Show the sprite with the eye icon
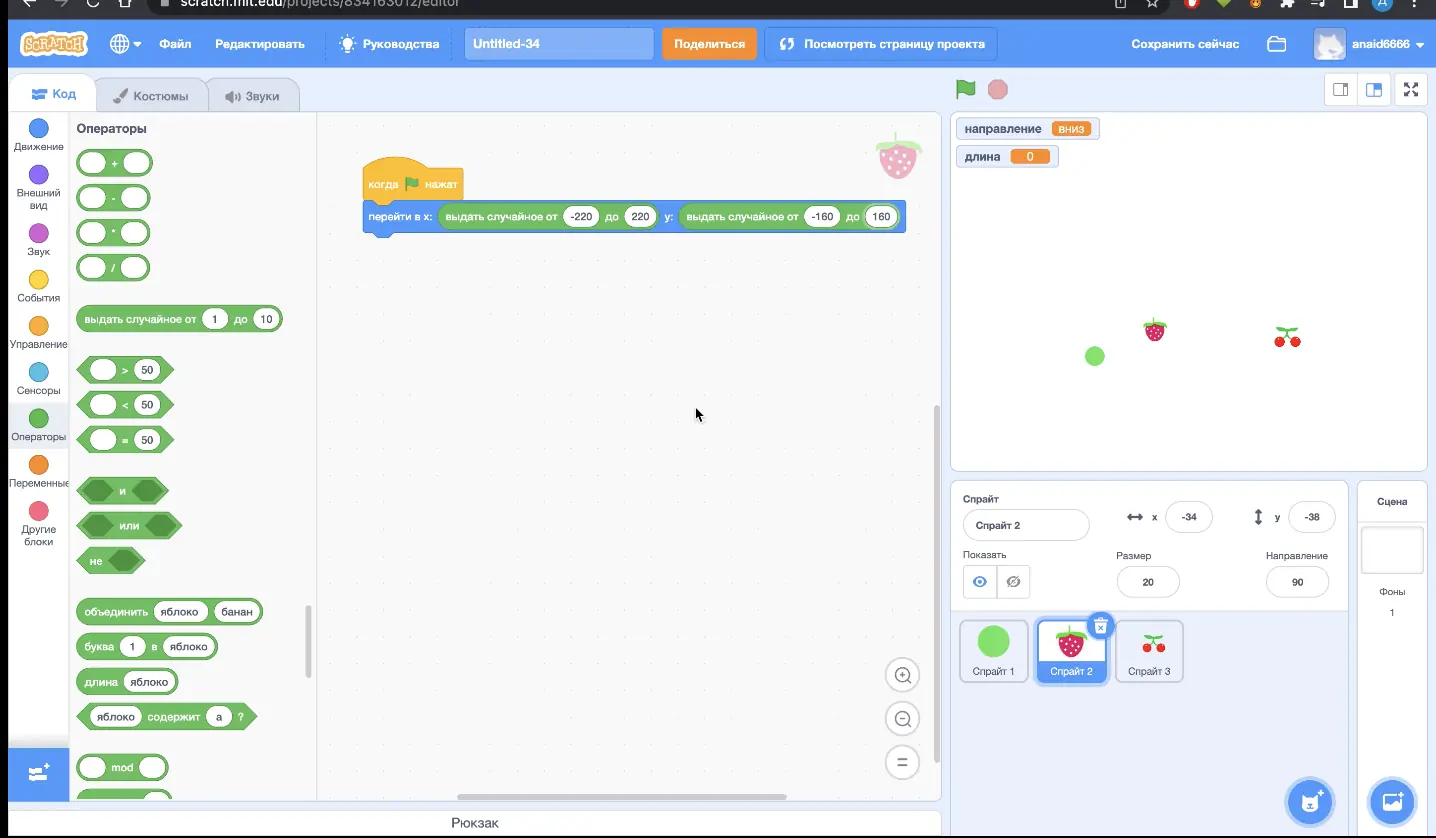Screen dimensions: 1436x838 tap(980, 581)
